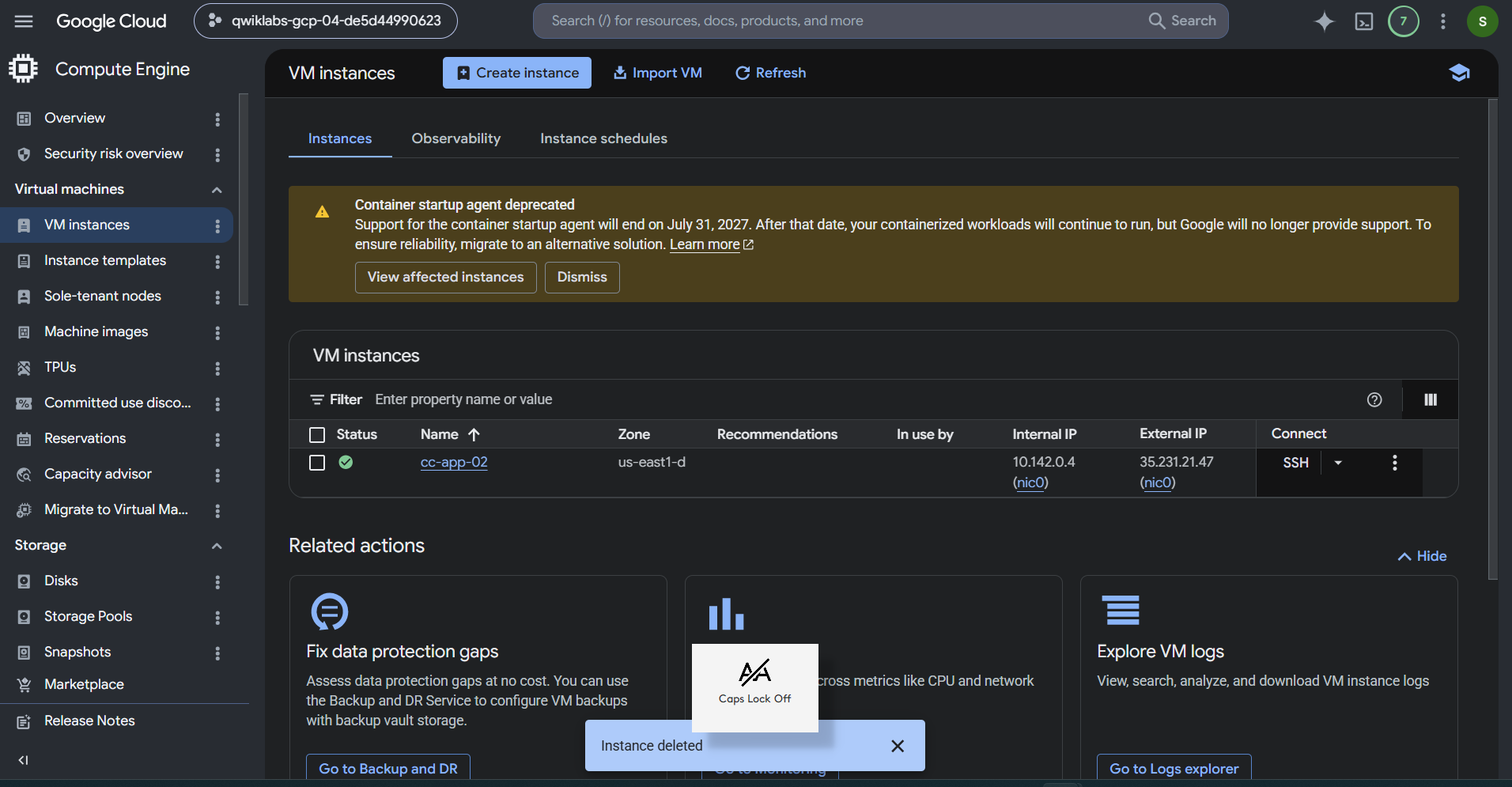Open internal IP nic0 link
Screen dimensions: 1512x787
pyautogui.click(x=1030, y=483)
